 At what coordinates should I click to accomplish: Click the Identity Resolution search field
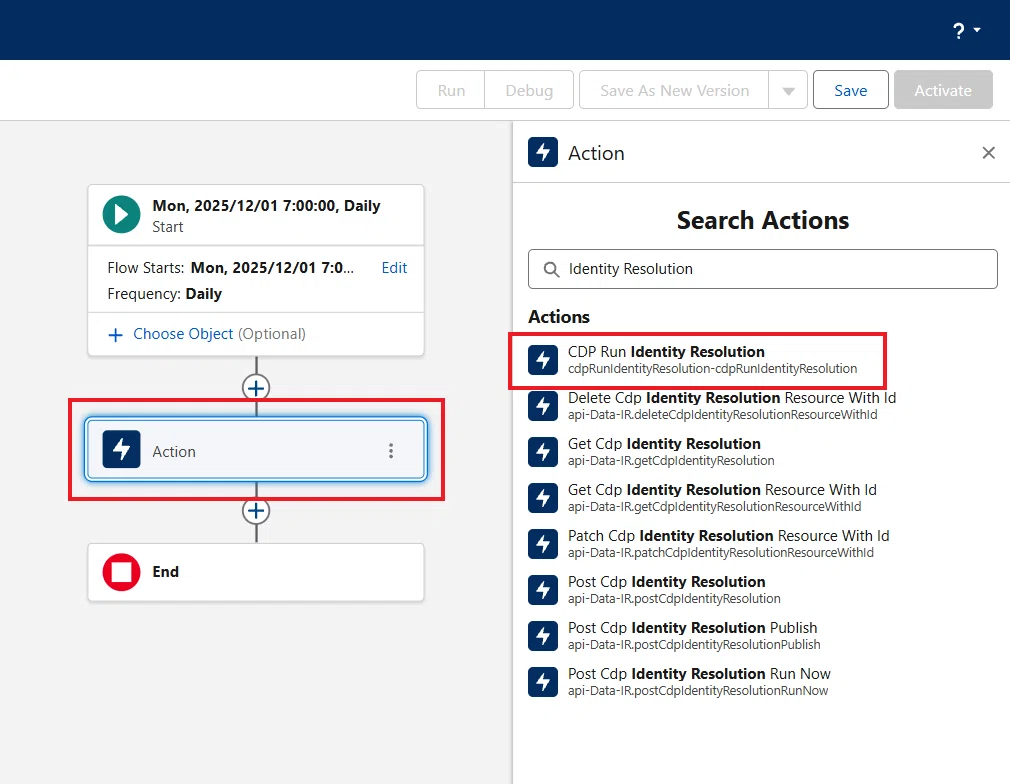(x=763, y=269)
